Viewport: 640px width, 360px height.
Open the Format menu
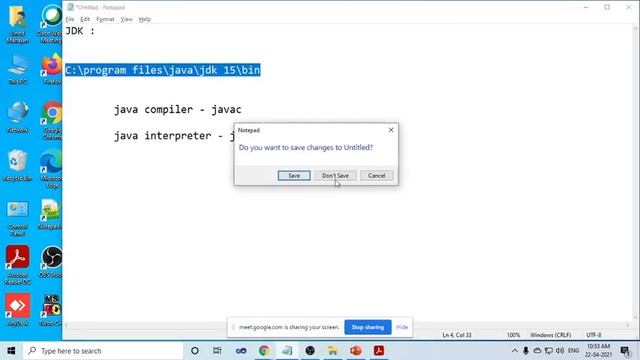[x=105, y=19]
